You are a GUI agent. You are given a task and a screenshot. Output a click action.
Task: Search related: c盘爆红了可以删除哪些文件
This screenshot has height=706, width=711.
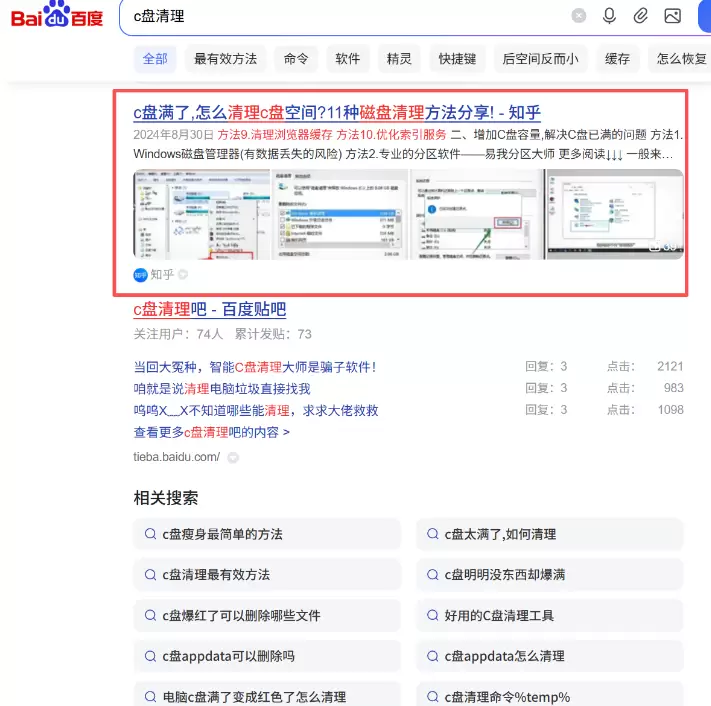point(268,616)
